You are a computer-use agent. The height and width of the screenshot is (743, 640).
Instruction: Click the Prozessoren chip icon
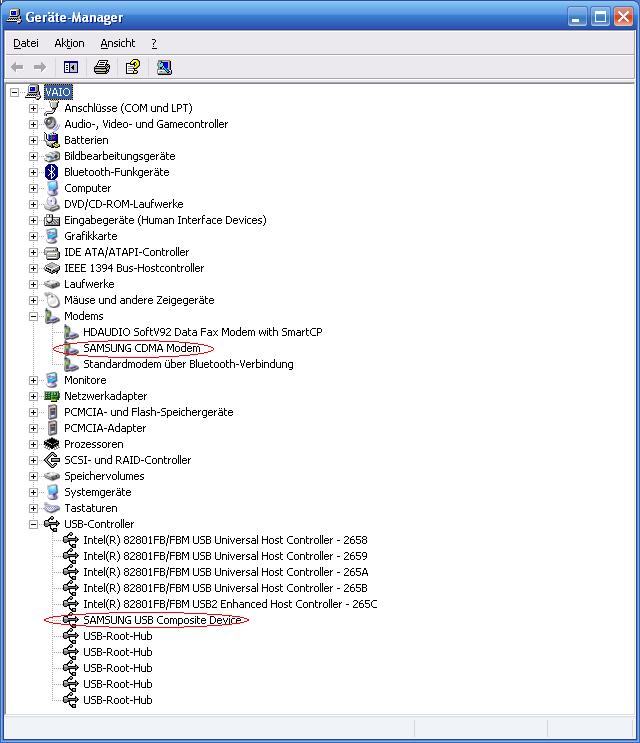[52, 444]
